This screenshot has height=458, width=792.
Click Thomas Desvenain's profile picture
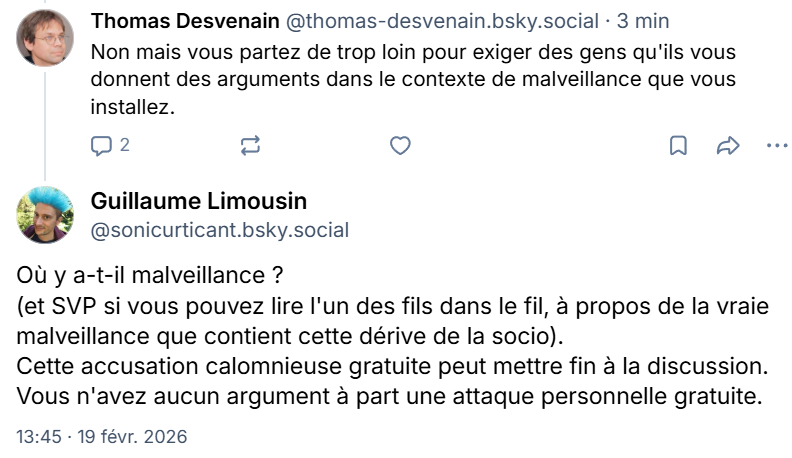point(45,38)
